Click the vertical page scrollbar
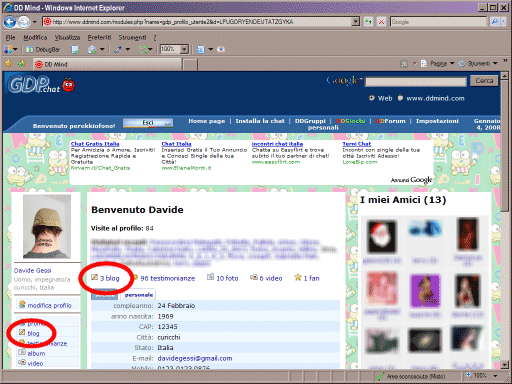The width and height of the screenshot is (512, 384). tap(505, 220)
